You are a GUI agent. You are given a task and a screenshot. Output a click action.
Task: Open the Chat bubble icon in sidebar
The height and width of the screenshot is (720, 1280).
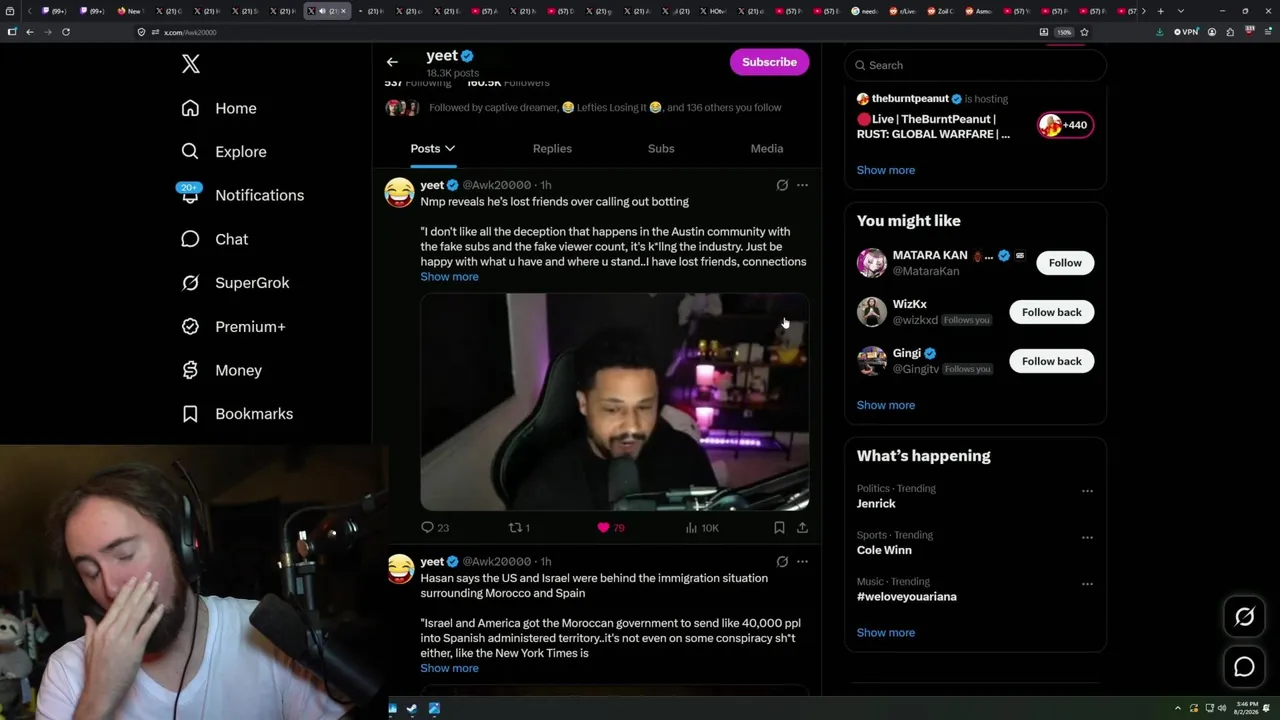[190, 239]
